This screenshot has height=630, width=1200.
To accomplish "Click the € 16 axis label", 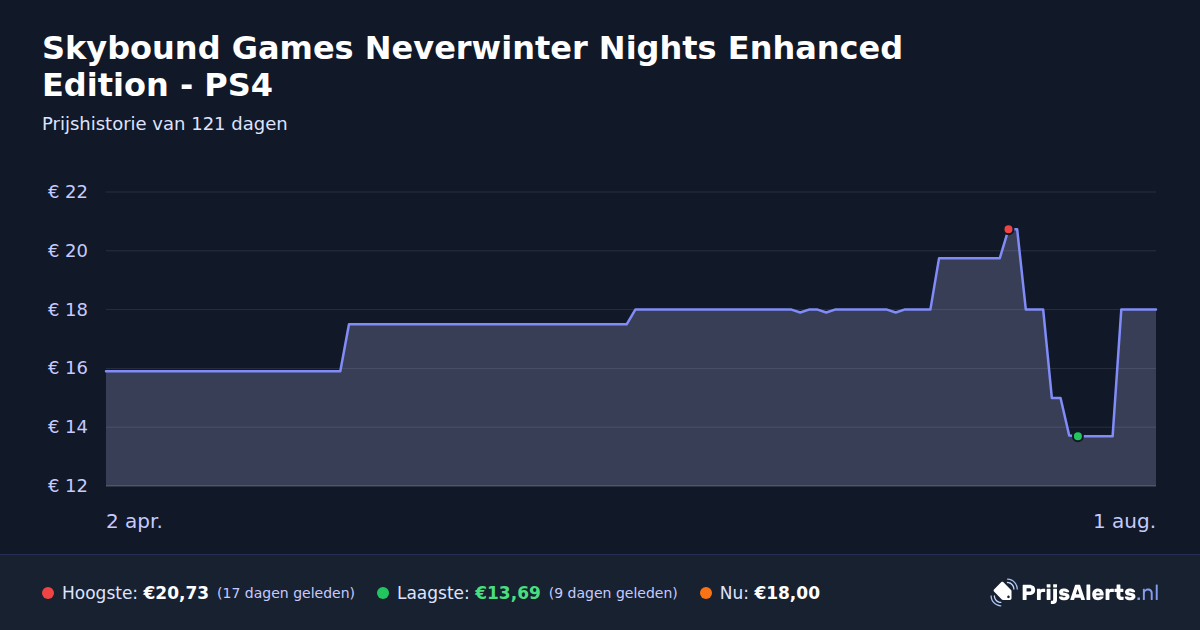I will pos(68,368).
